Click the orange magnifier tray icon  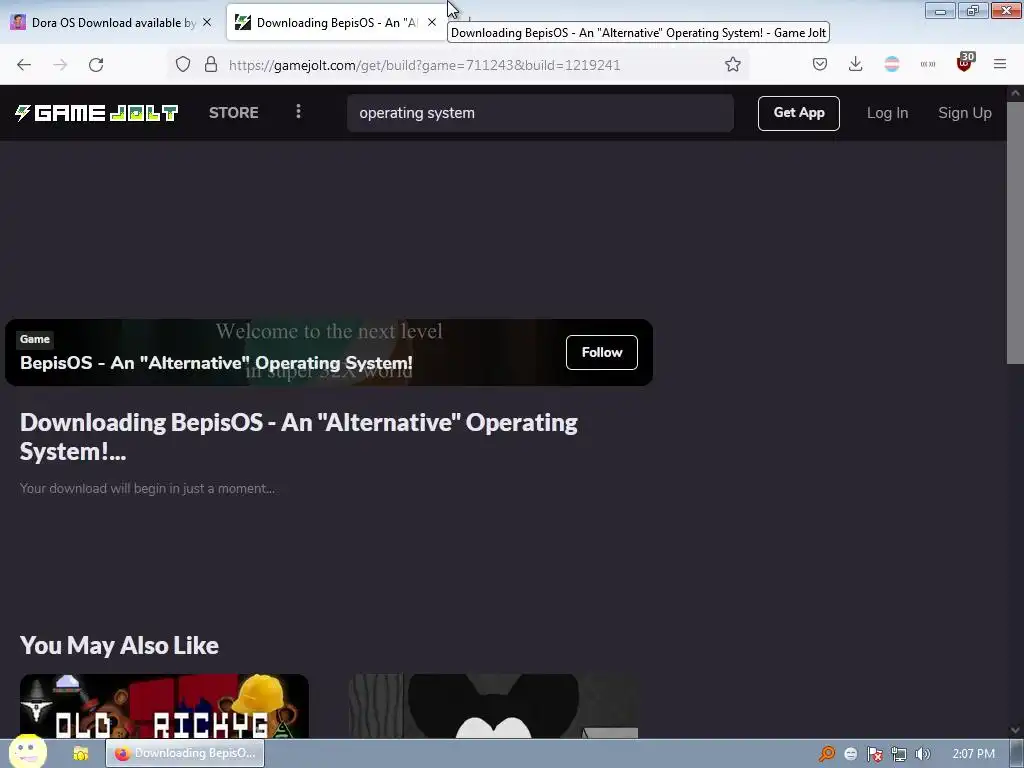(827, 754)
